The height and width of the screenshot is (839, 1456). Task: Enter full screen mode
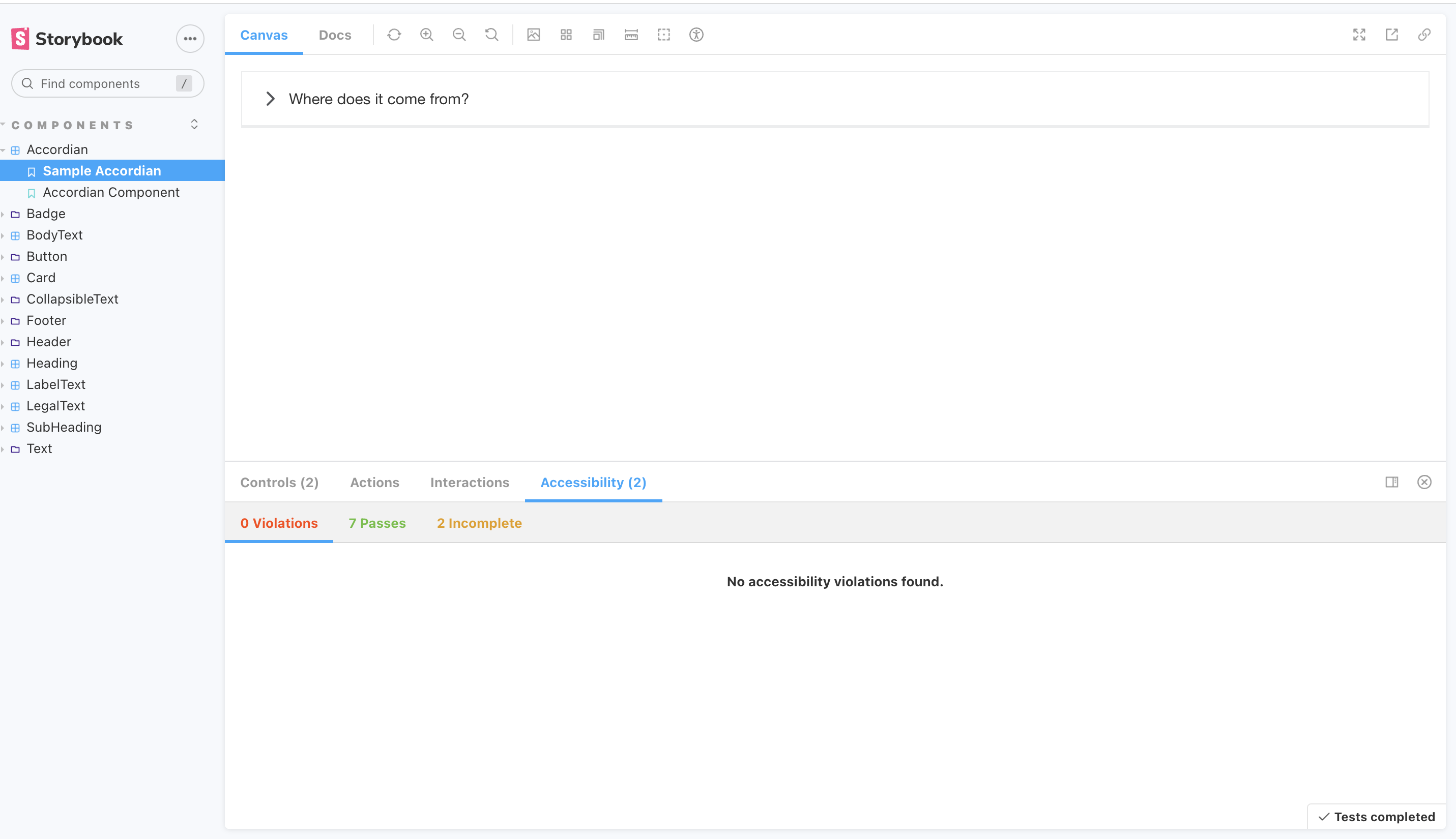(1359, 35)
